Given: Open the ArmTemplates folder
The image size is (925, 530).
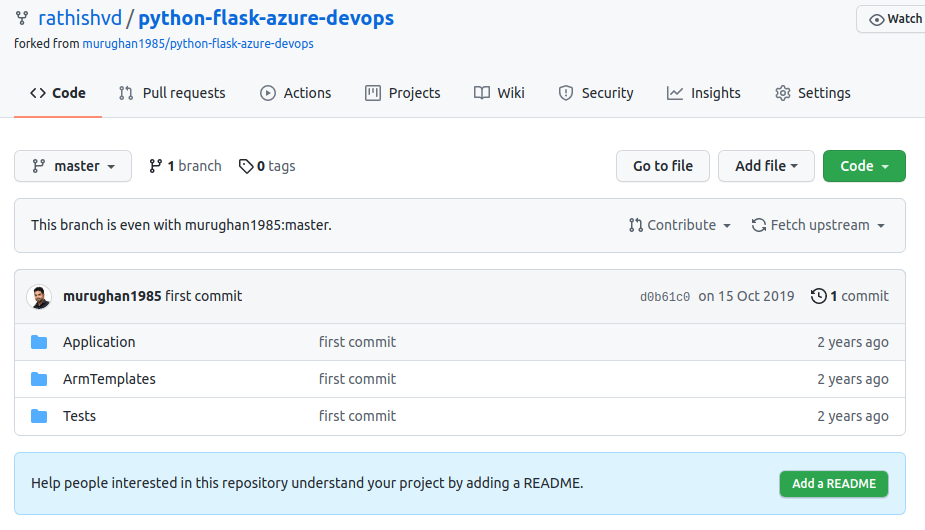Looking at the screenshot, I should point(109,379).
